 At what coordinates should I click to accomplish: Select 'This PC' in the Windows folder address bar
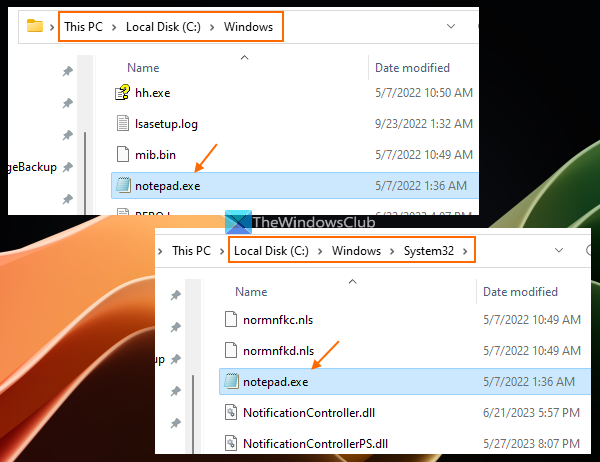[x=83, y=27]
